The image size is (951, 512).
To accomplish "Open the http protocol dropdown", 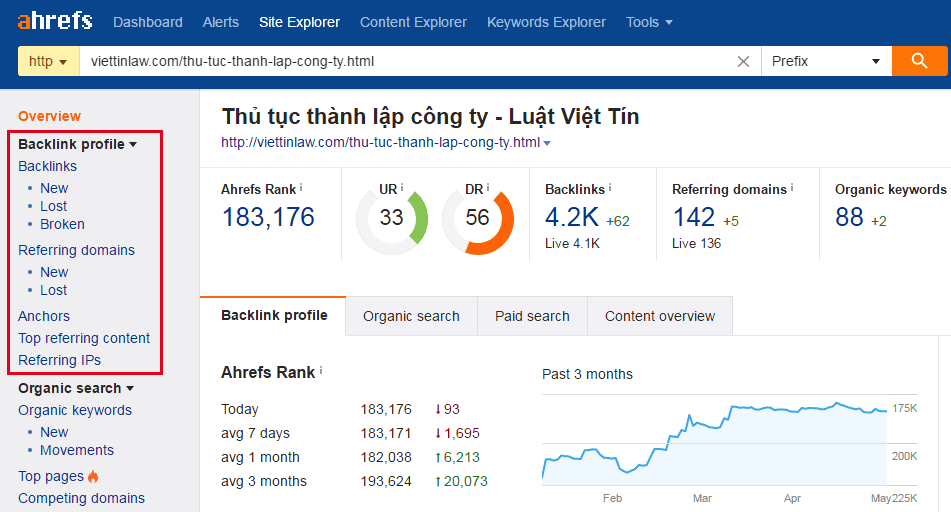I will [x=49, y=61].
